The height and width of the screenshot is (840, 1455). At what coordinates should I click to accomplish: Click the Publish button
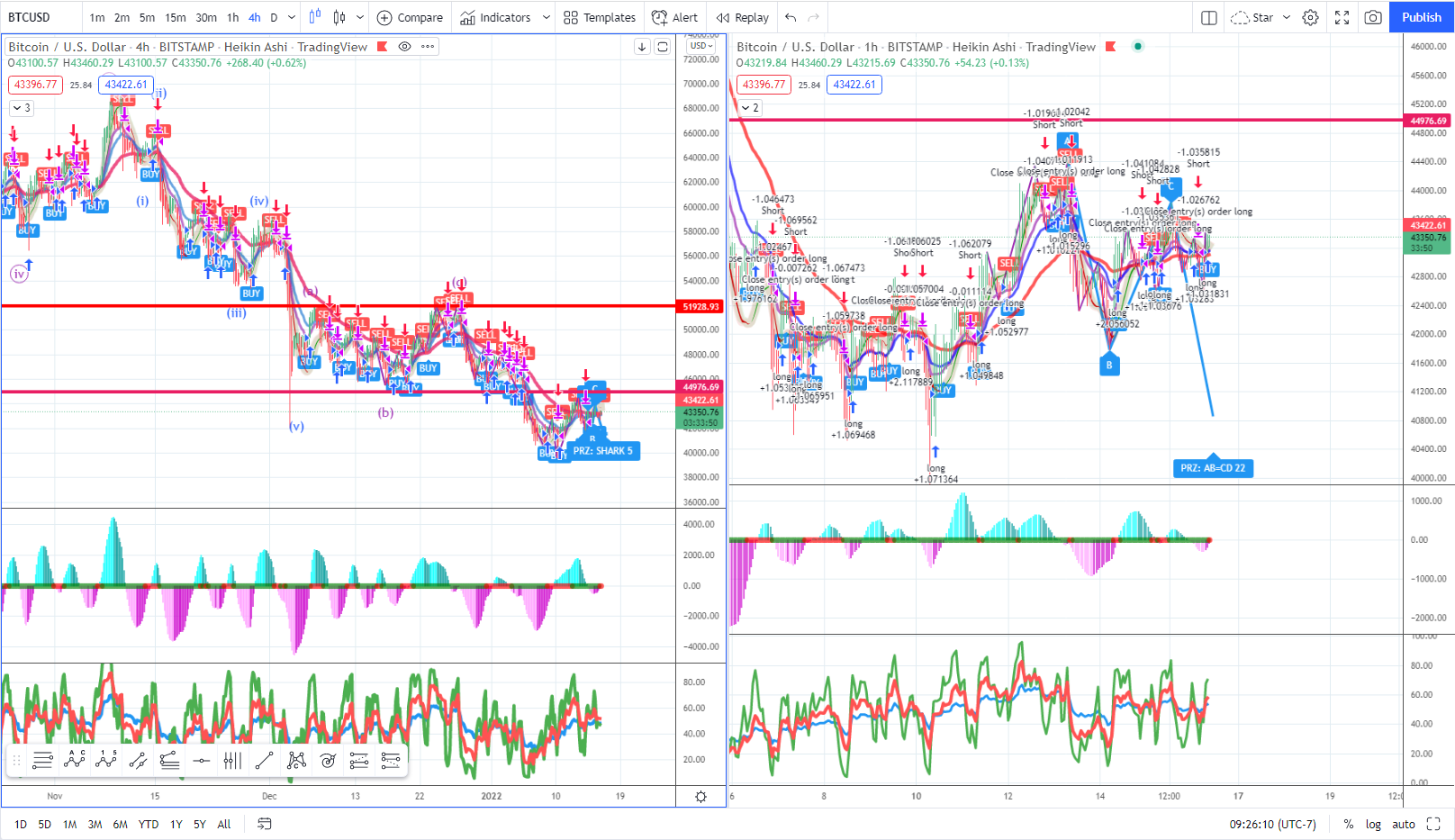[1421, 17]
